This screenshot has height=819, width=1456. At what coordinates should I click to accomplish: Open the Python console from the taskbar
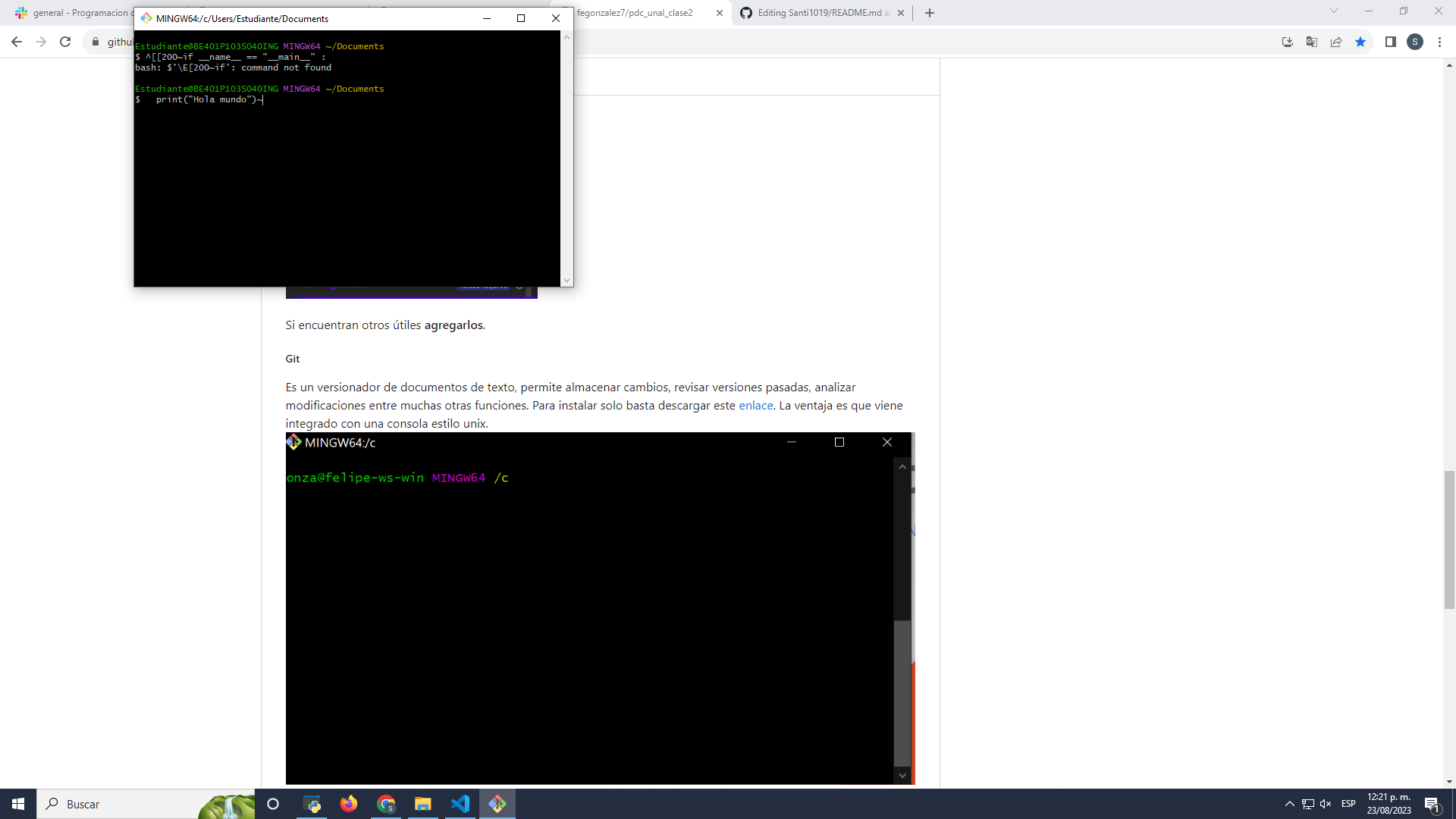click(312, 803)
